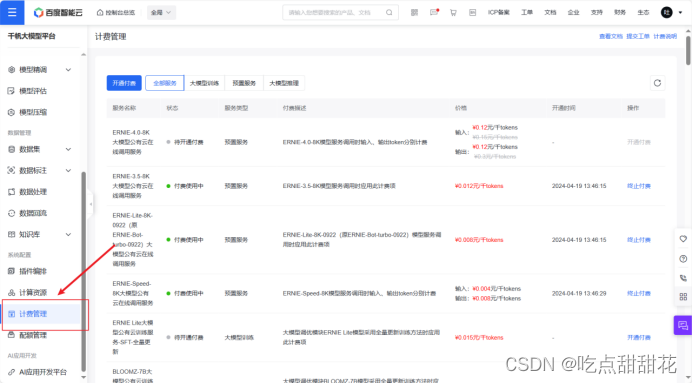Viewport: 692px width, 384px height.
Task: Expand the 模型精调 chevron
Action: [68, 70]
